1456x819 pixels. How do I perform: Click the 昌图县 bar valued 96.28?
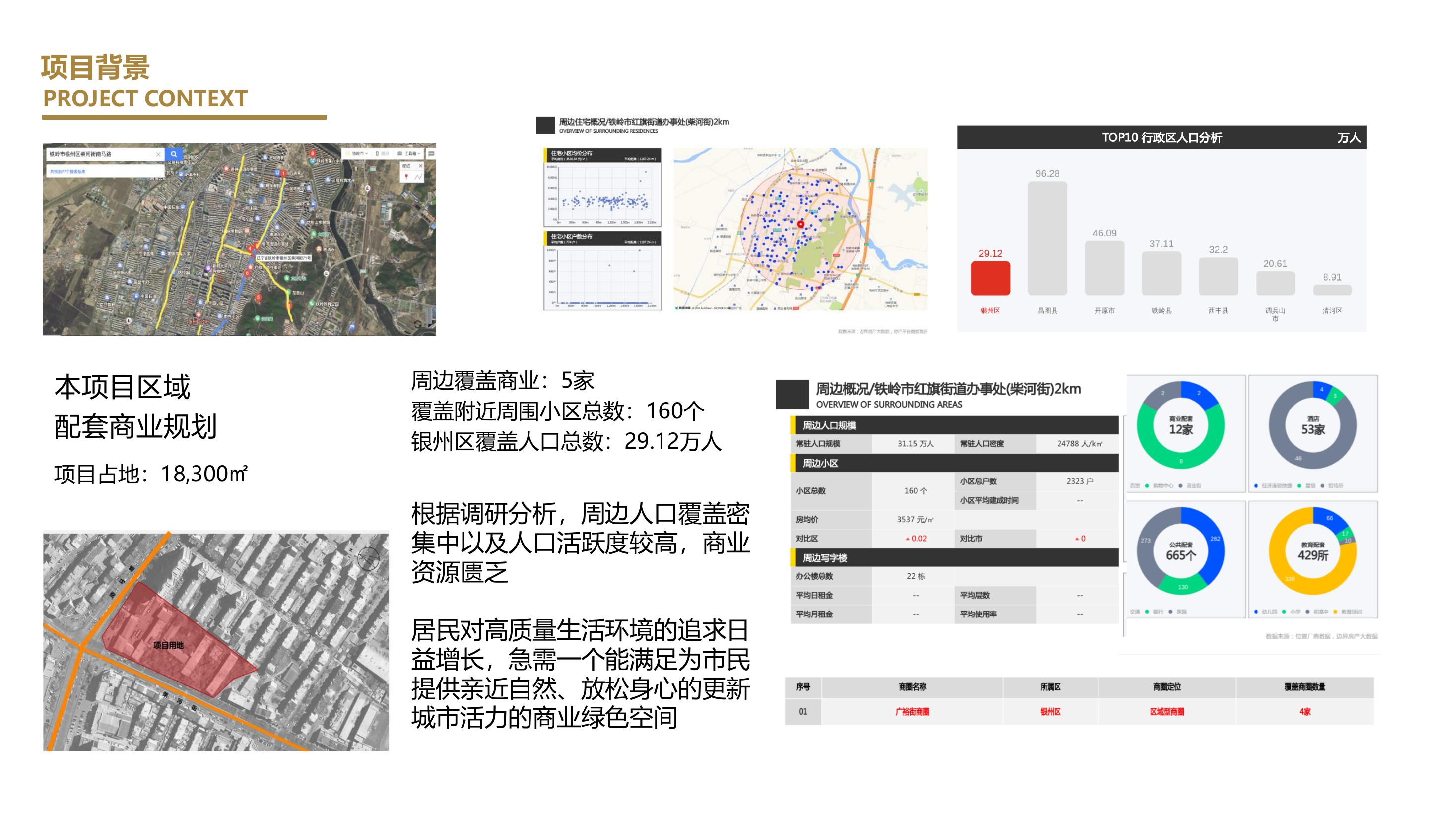point(1048,239)
